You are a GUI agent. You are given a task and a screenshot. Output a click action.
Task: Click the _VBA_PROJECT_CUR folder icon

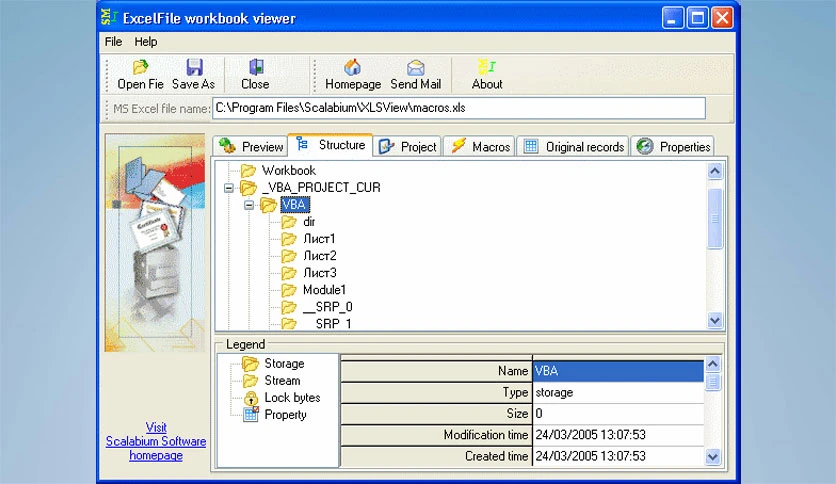(248, 188)
